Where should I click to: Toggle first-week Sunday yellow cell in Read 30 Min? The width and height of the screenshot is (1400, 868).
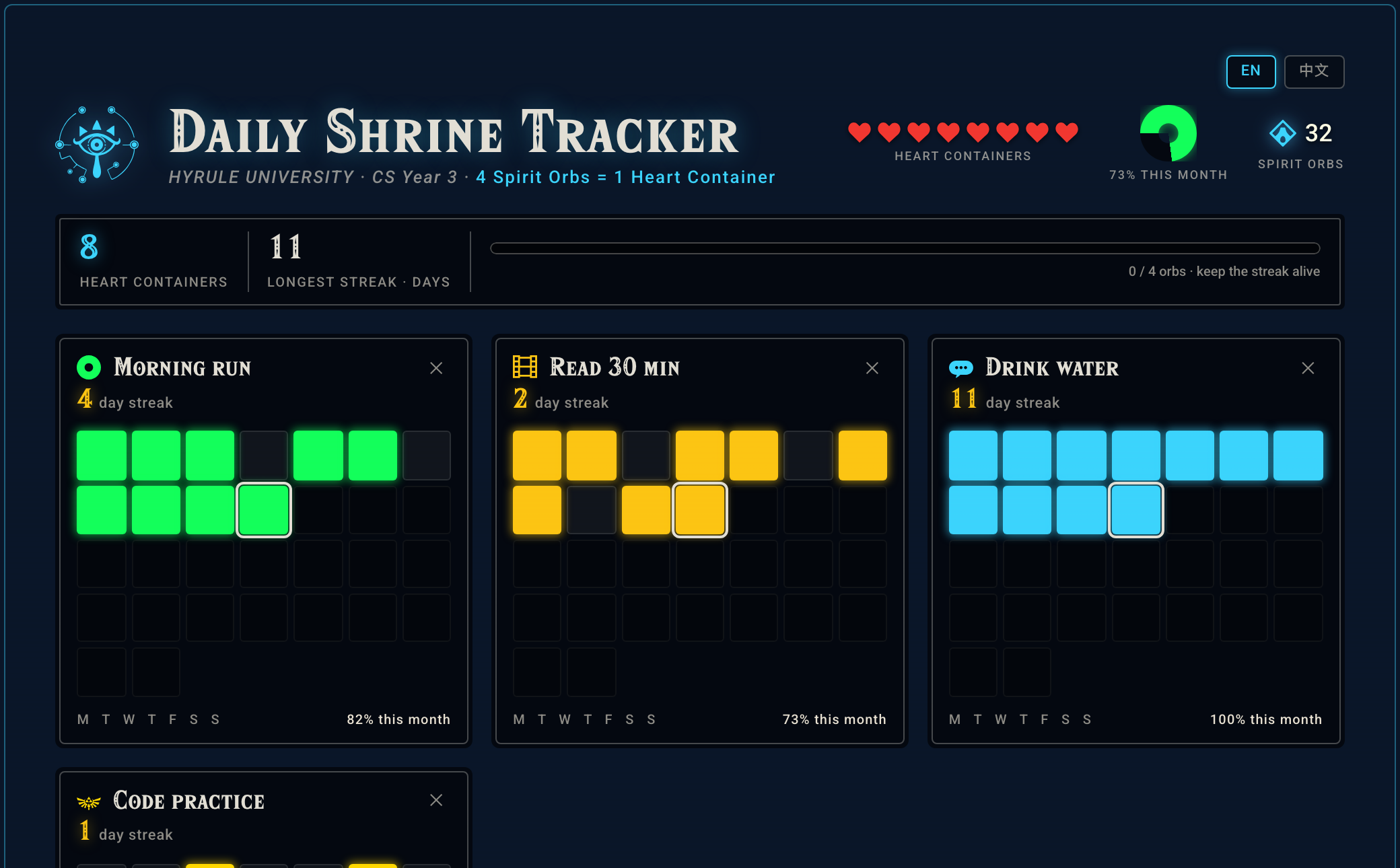coord(863,456)
